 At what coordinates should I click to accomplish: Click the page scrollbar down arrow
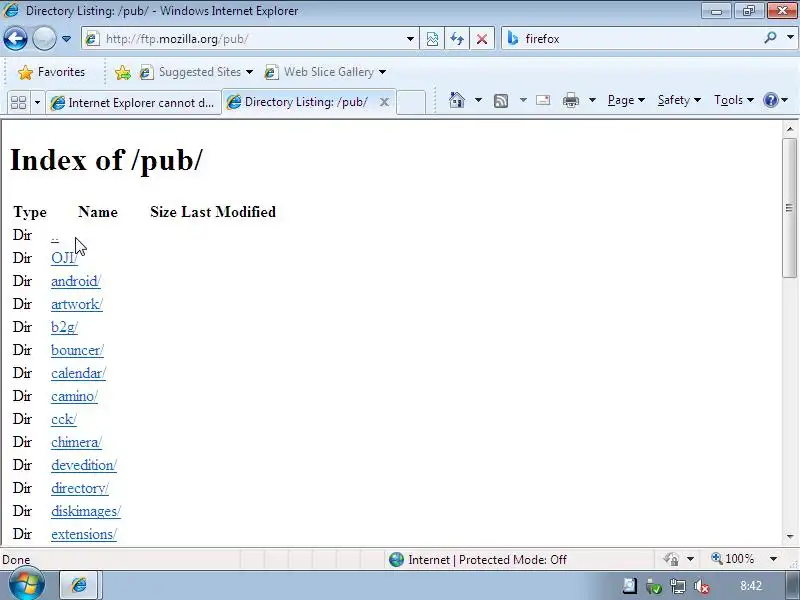[x=790, y=536]
